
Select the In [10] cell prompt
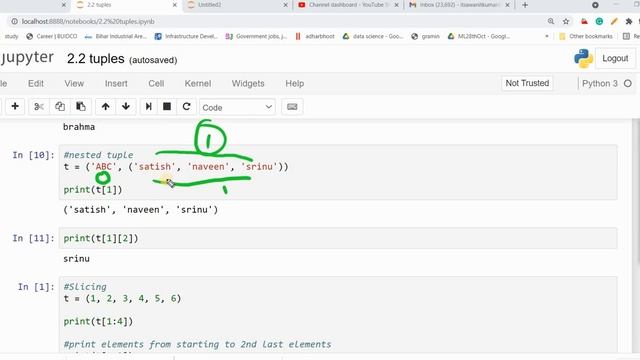[x=33, y=155]
